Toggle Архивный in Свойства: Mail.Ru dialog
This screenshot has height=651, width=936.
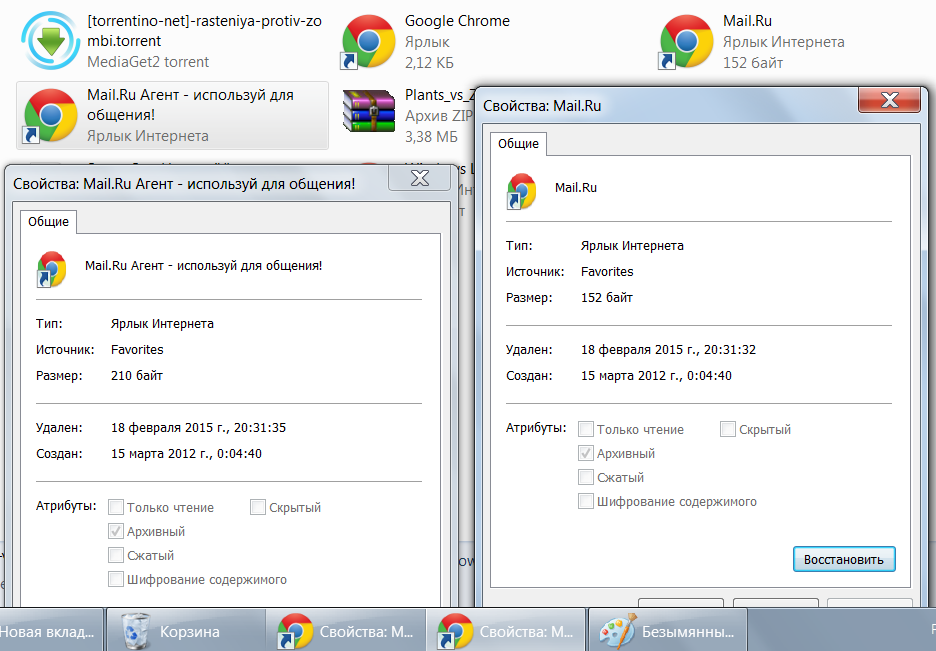(x=586, y=453)
